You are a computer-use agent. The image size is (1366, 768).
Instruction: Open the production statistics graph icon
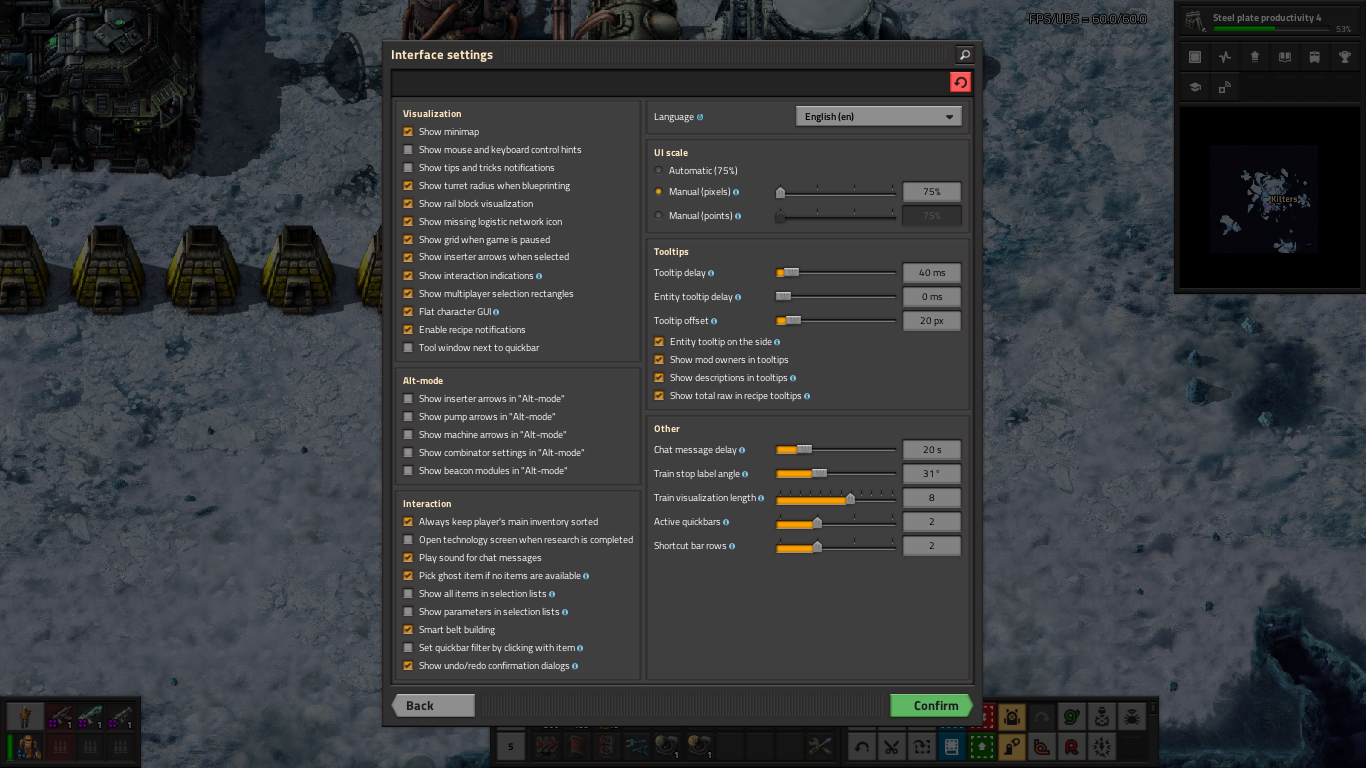click(1225, 57)
